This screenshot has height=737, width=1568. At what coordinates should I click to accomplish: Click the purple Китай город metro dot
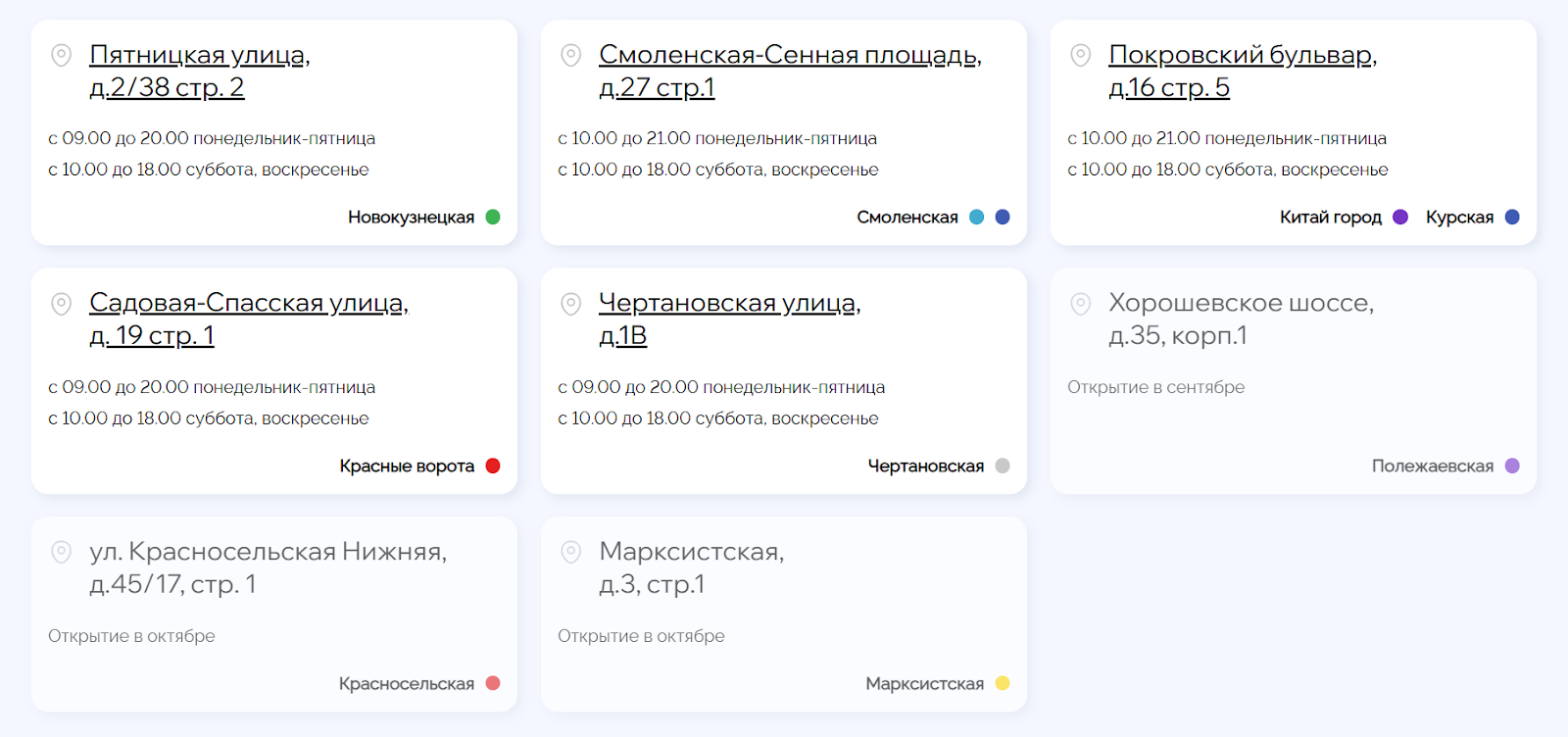(x=1400, y=218)
